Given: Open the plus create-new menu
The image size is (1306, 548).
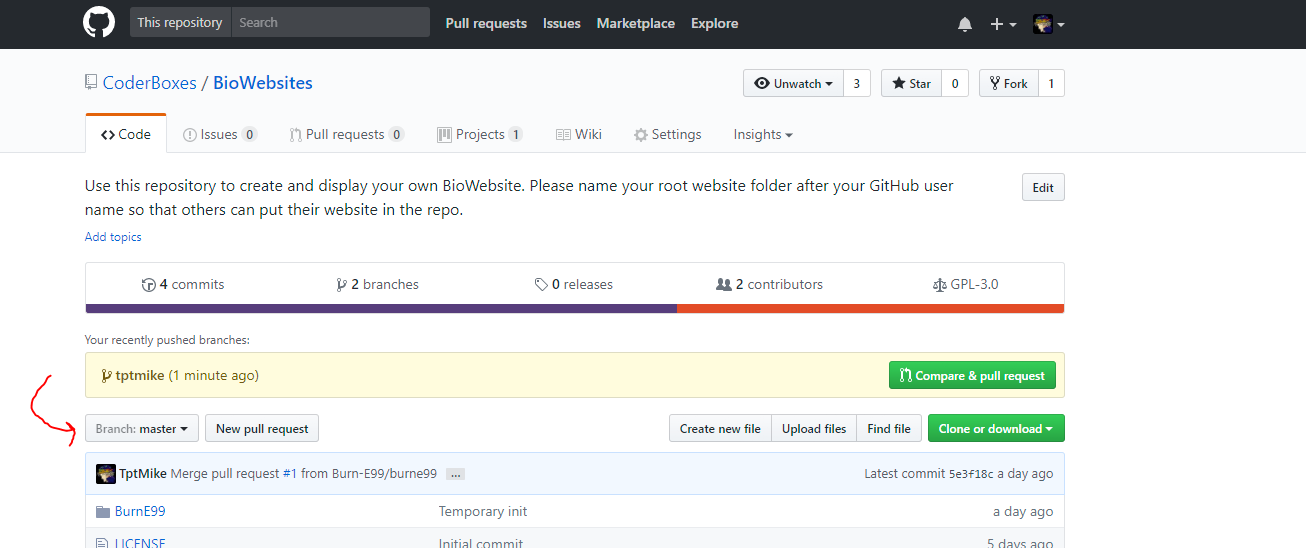Looking at the screenshot, I should pyautogui.click(x=1003, y=24).
